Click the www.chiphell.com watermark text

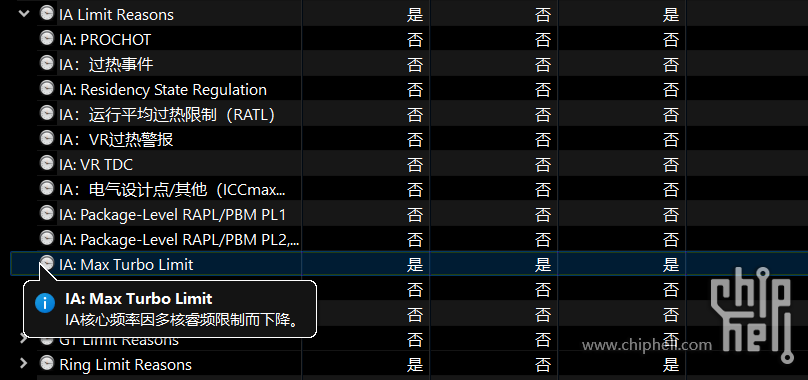point(647,344)
